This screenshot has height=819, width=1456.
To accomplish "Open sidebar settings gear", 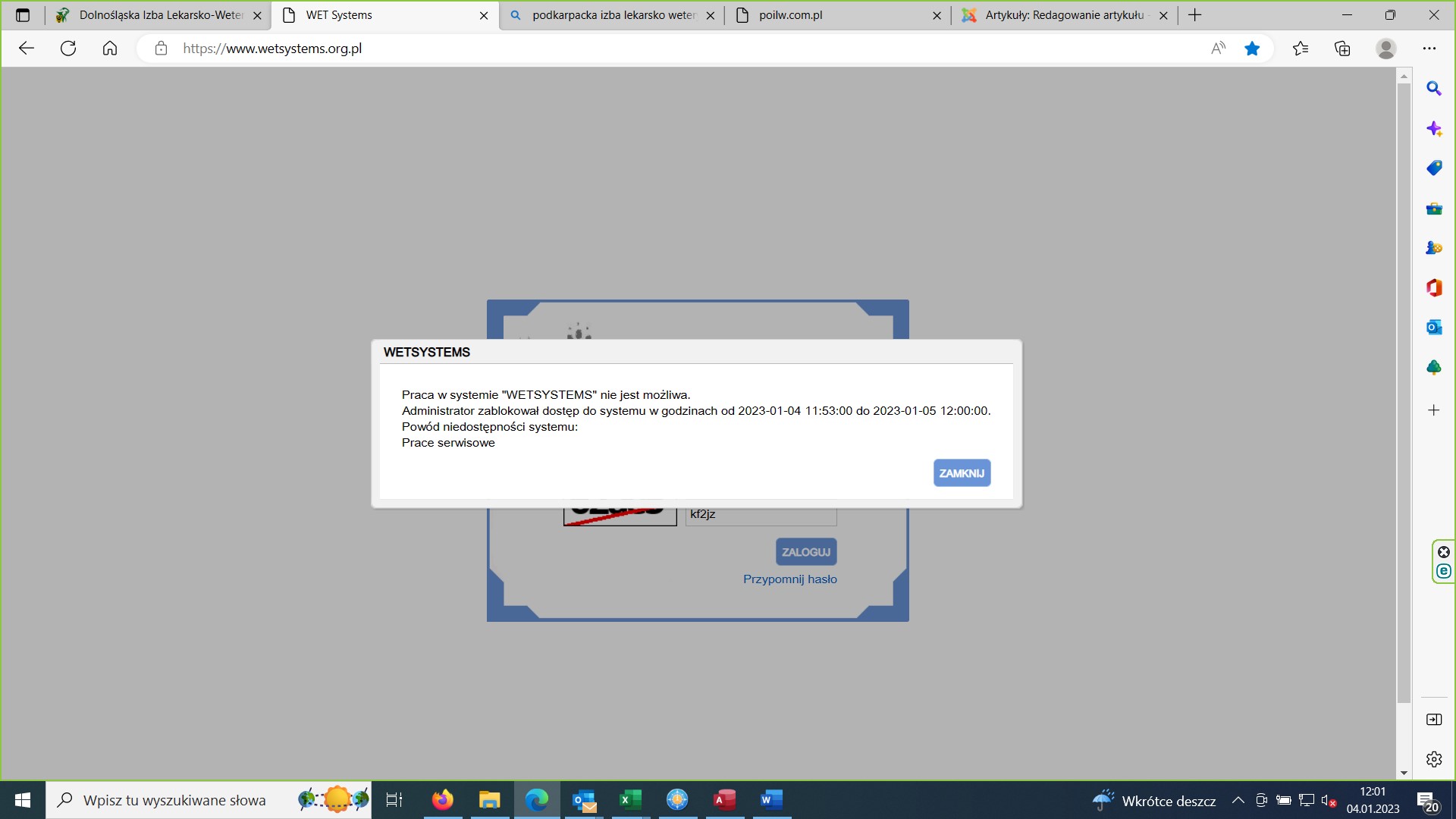I will click(x=1433, y=759).
